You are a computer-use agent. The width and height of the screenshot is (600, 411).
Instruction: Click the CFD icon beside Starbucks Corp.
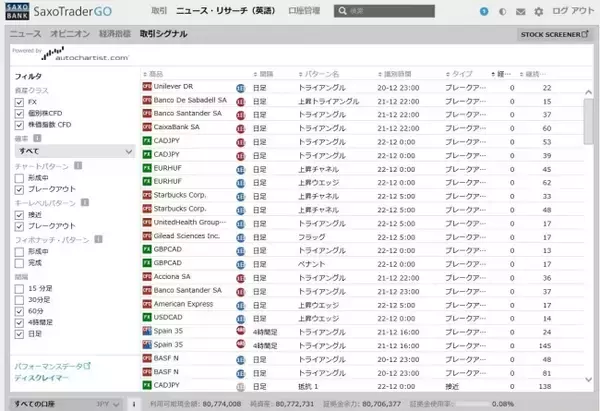(148, 196)
